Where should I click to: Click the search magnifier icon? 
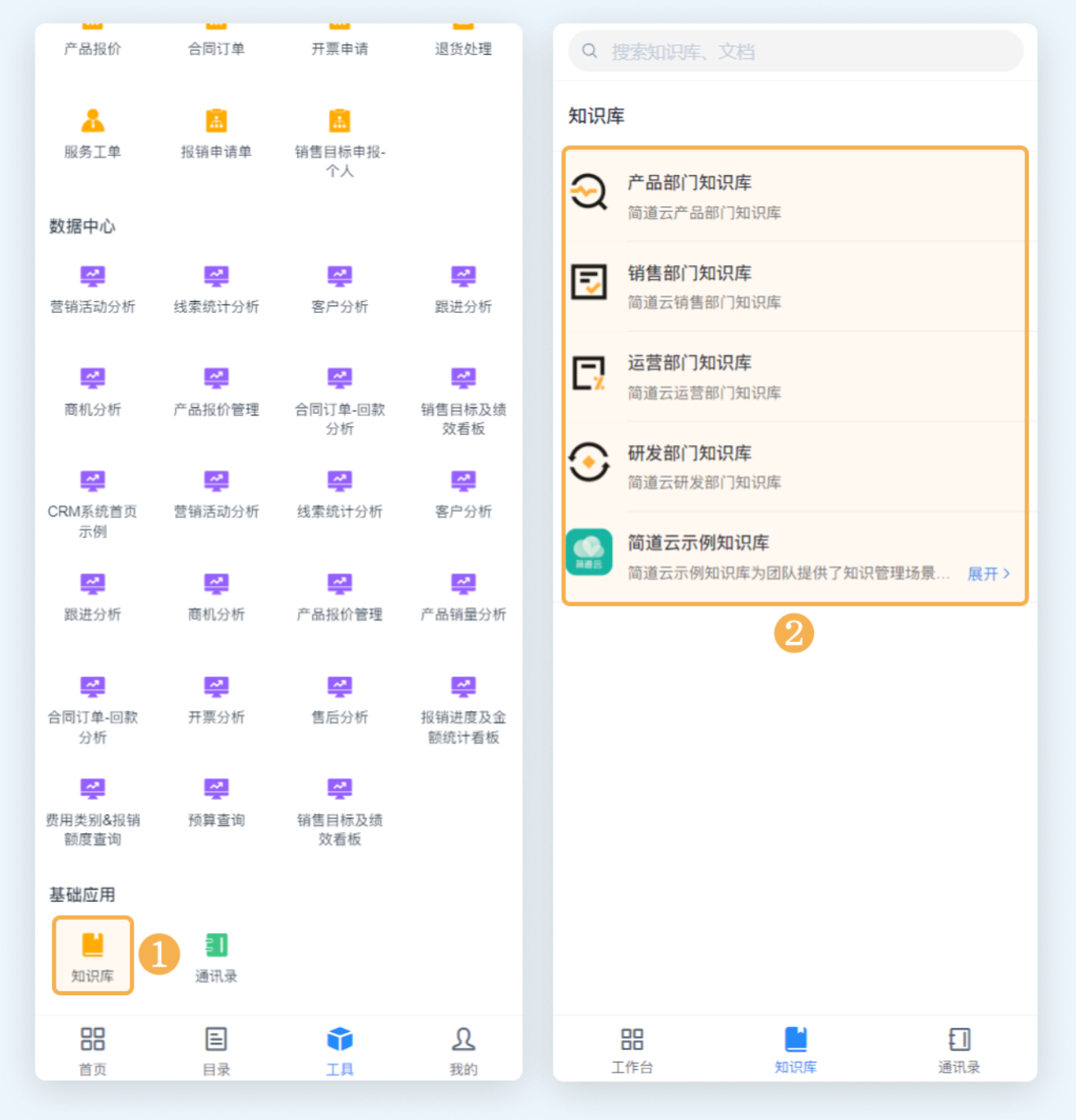590,51
